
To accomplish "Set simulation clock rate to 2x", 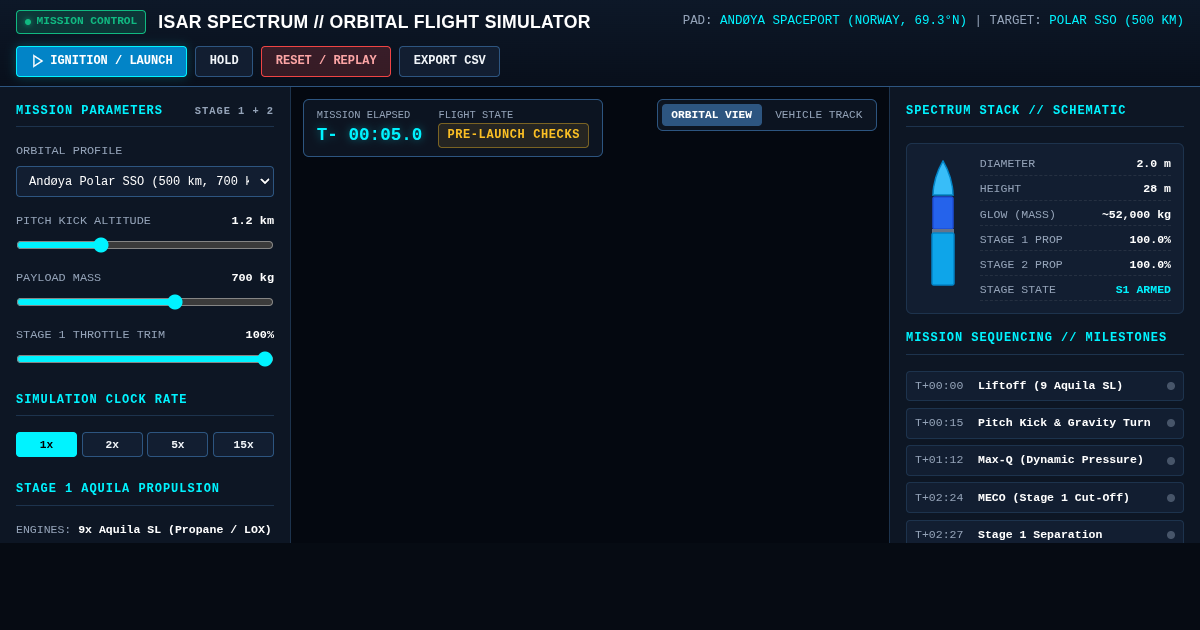I will point(112,444).
